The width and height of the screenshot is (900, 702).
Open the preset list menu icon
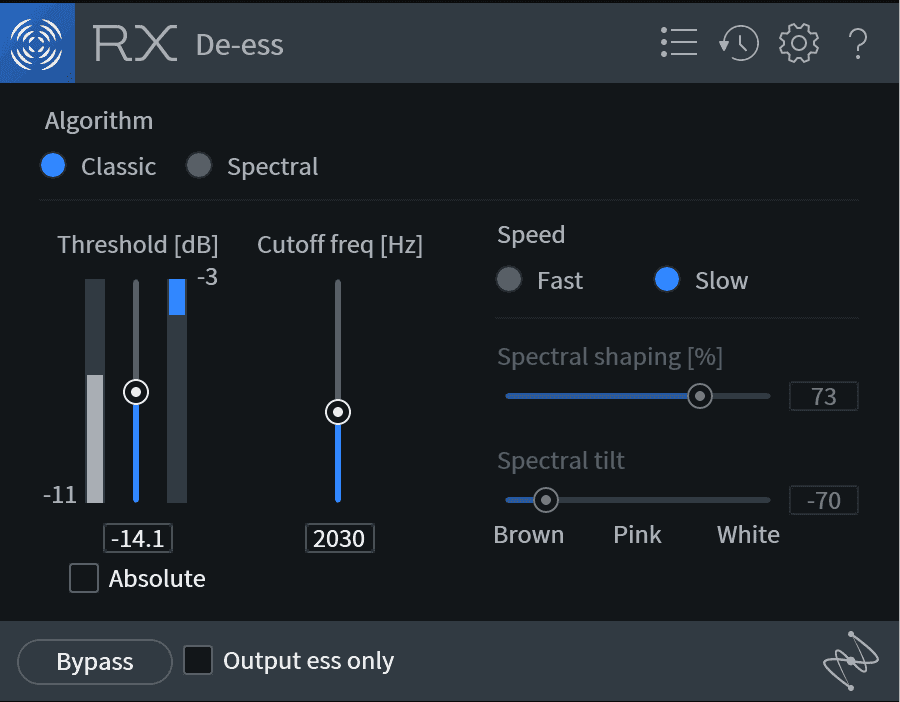[679, 42]
